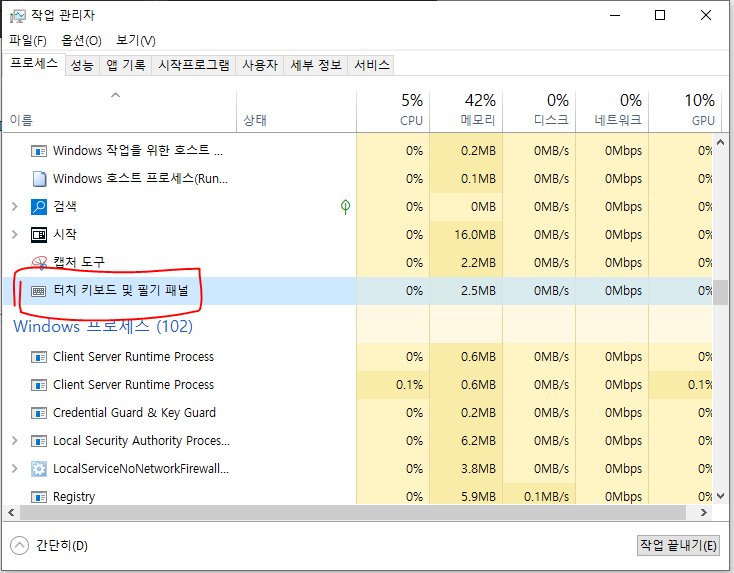Image resolution: width=734 pixels, height=573 pixels.
Task: Click the 0.1% CPU value
Action: 409,385
